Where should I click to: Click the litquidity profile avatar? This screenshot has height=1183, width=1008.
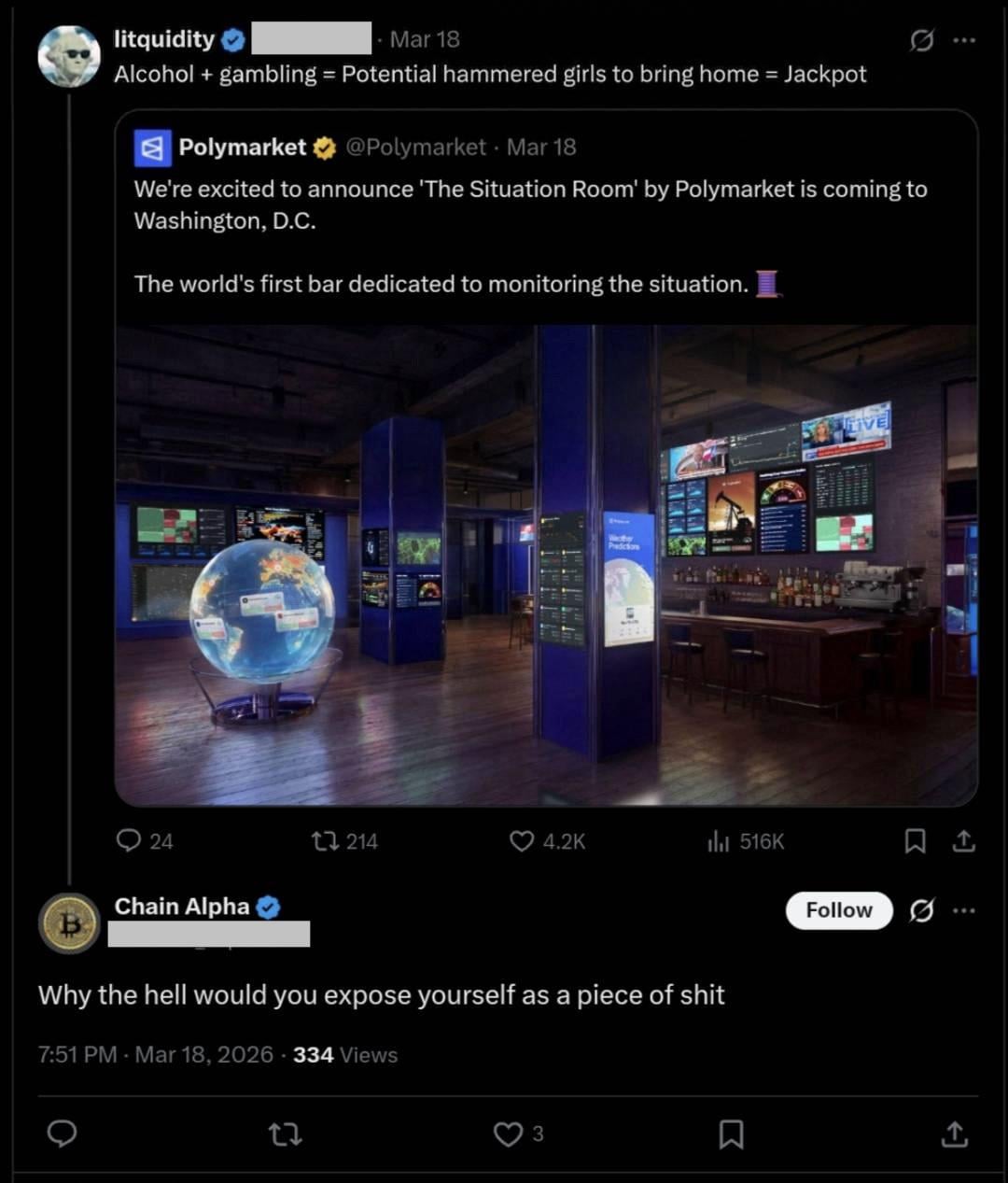68,56
